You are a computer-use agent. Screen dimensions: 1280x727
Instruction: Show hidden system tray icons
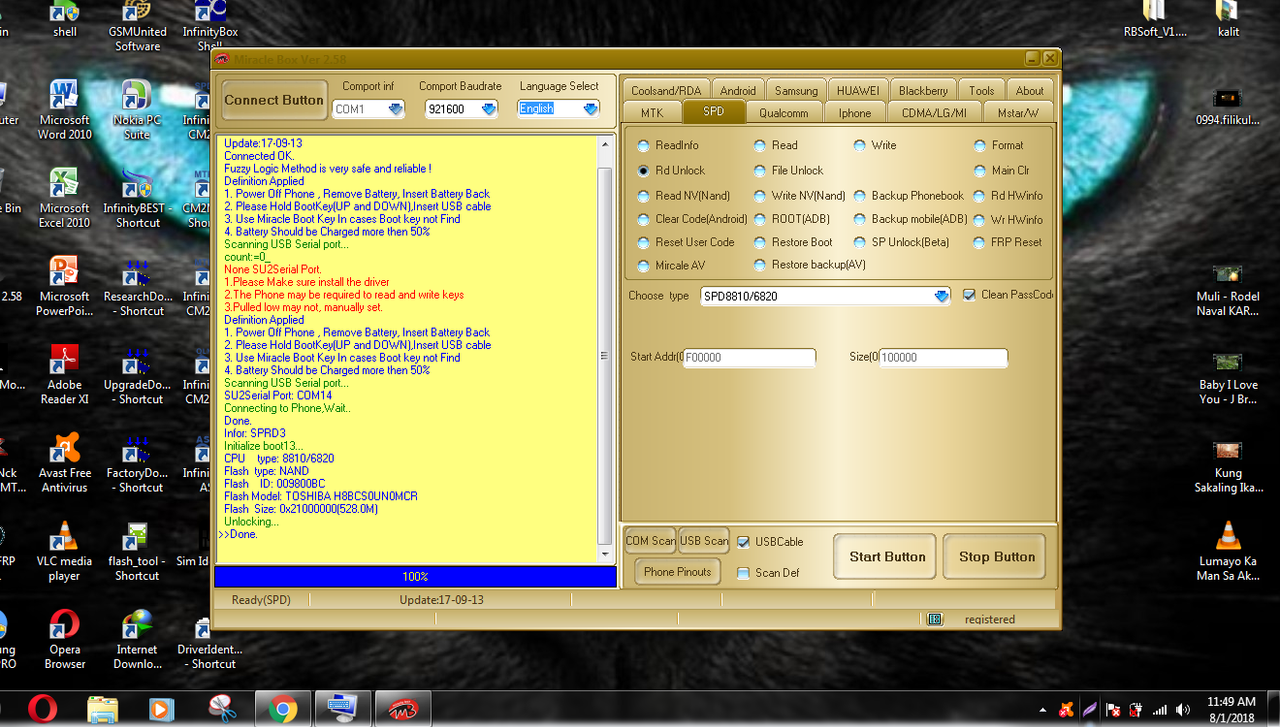click(1043, 710)
